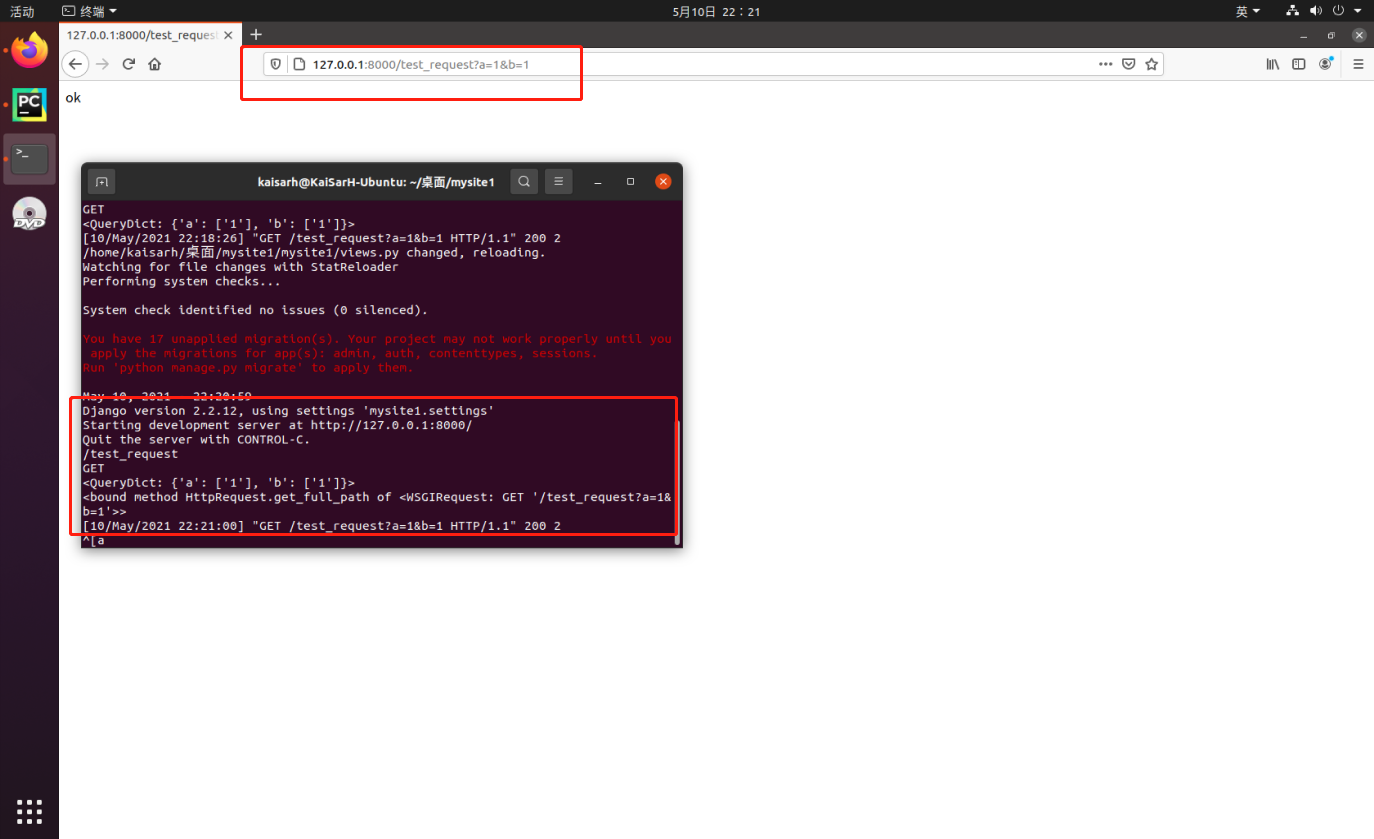
Task: Go back in Firefox
Action: click(75, 64)
